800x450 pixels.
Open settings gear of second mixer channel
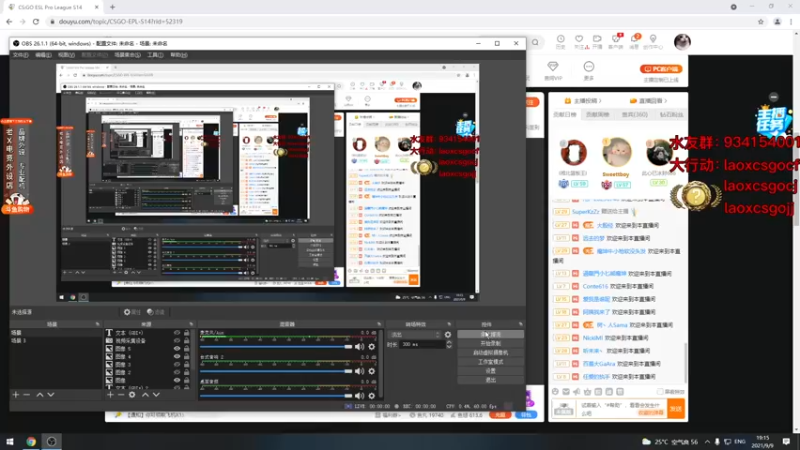[x=371, y=371]
